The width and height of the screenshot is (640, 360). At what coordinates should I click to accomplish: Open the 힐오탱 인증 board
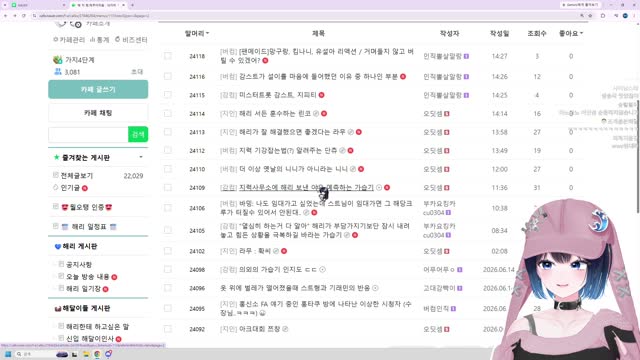[87, 207]
